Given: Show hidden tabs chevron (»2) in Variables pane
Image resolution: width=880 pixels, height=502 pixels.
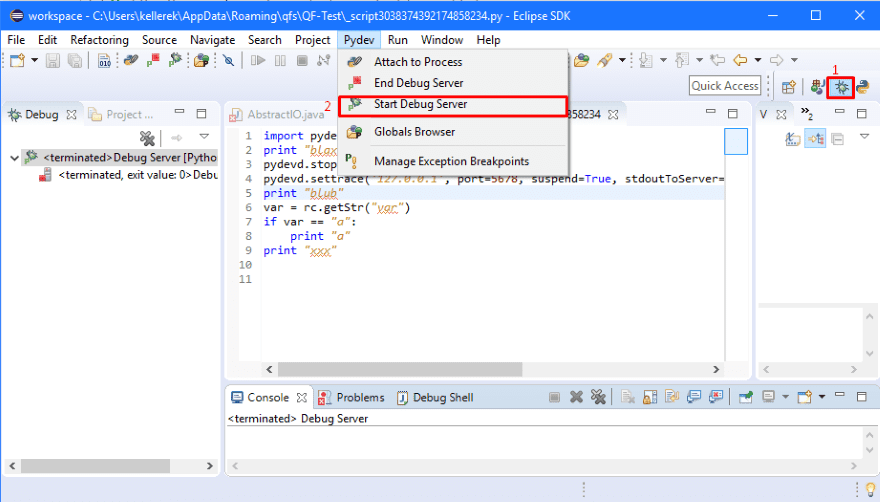Looking at the screenshot, I should tap(807, 114).
